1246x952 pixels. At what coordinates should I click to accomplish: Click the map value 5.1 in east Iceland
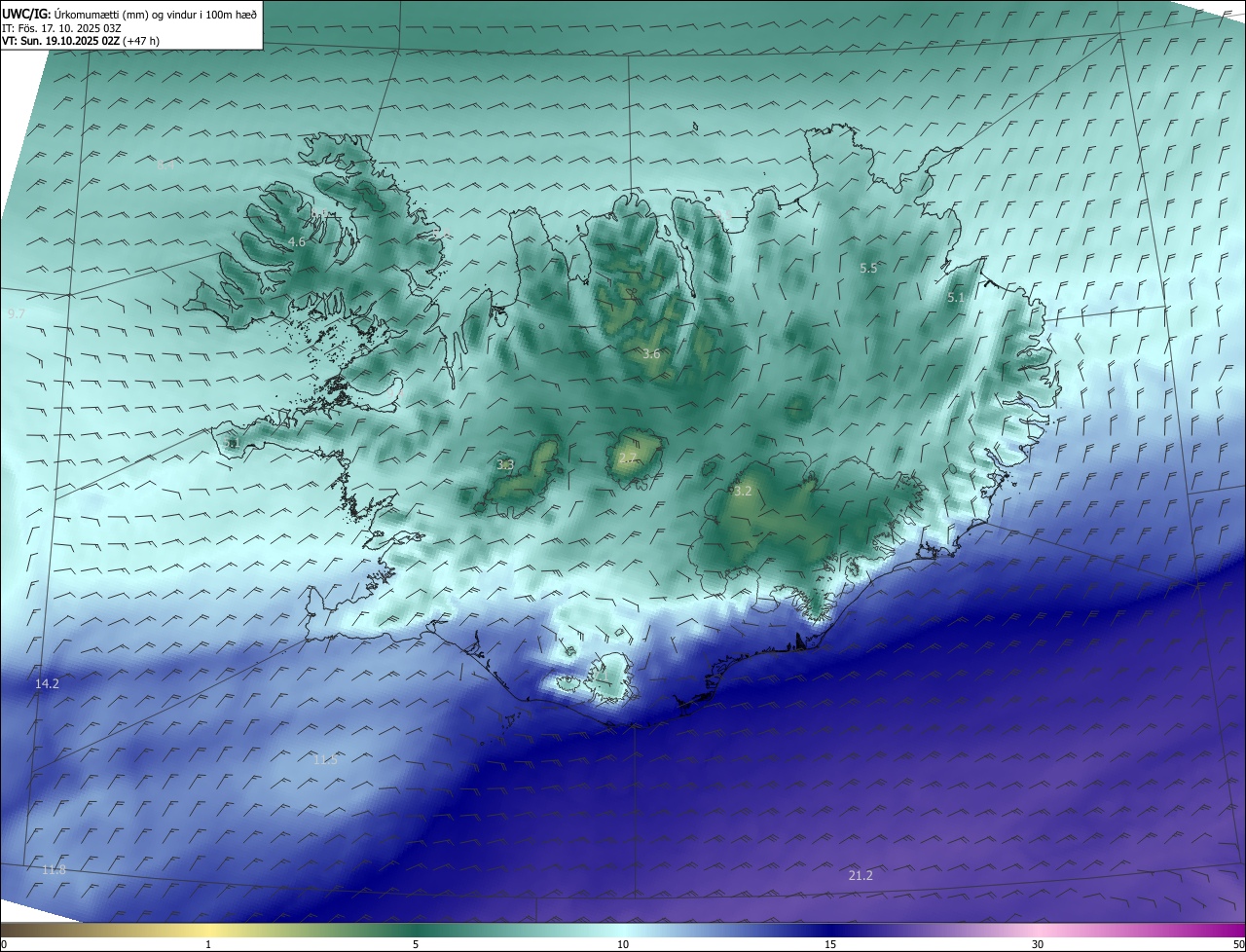pos(956,298)
